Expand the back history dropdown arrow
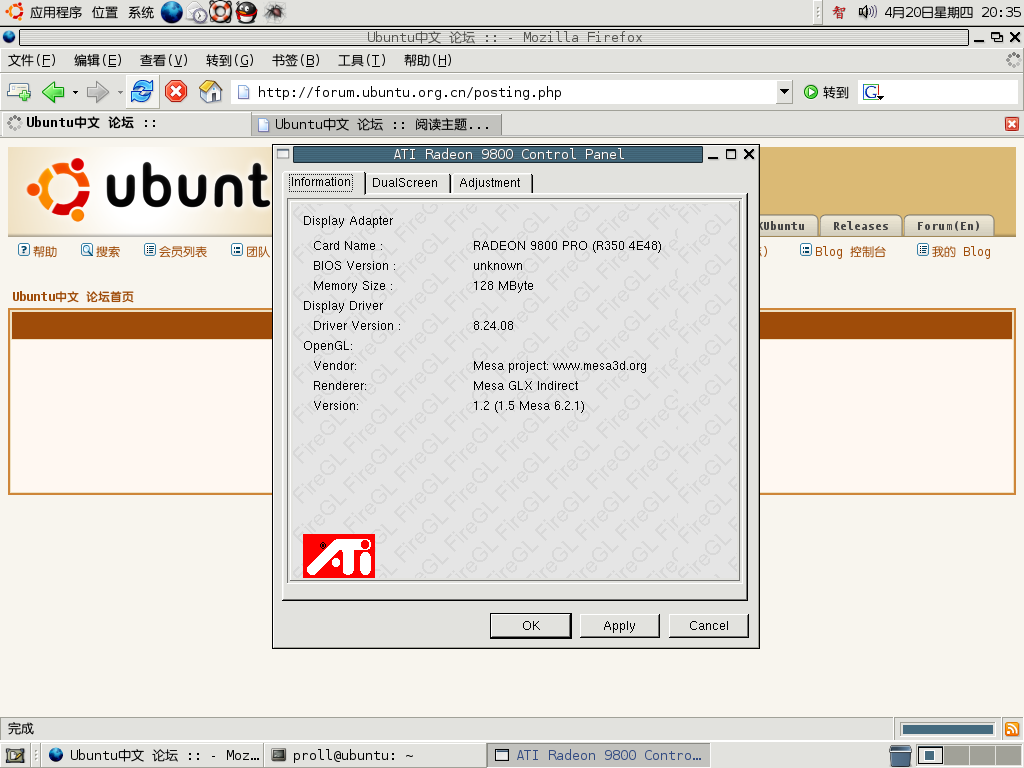 pyautogui.click(x=75, y=92)
